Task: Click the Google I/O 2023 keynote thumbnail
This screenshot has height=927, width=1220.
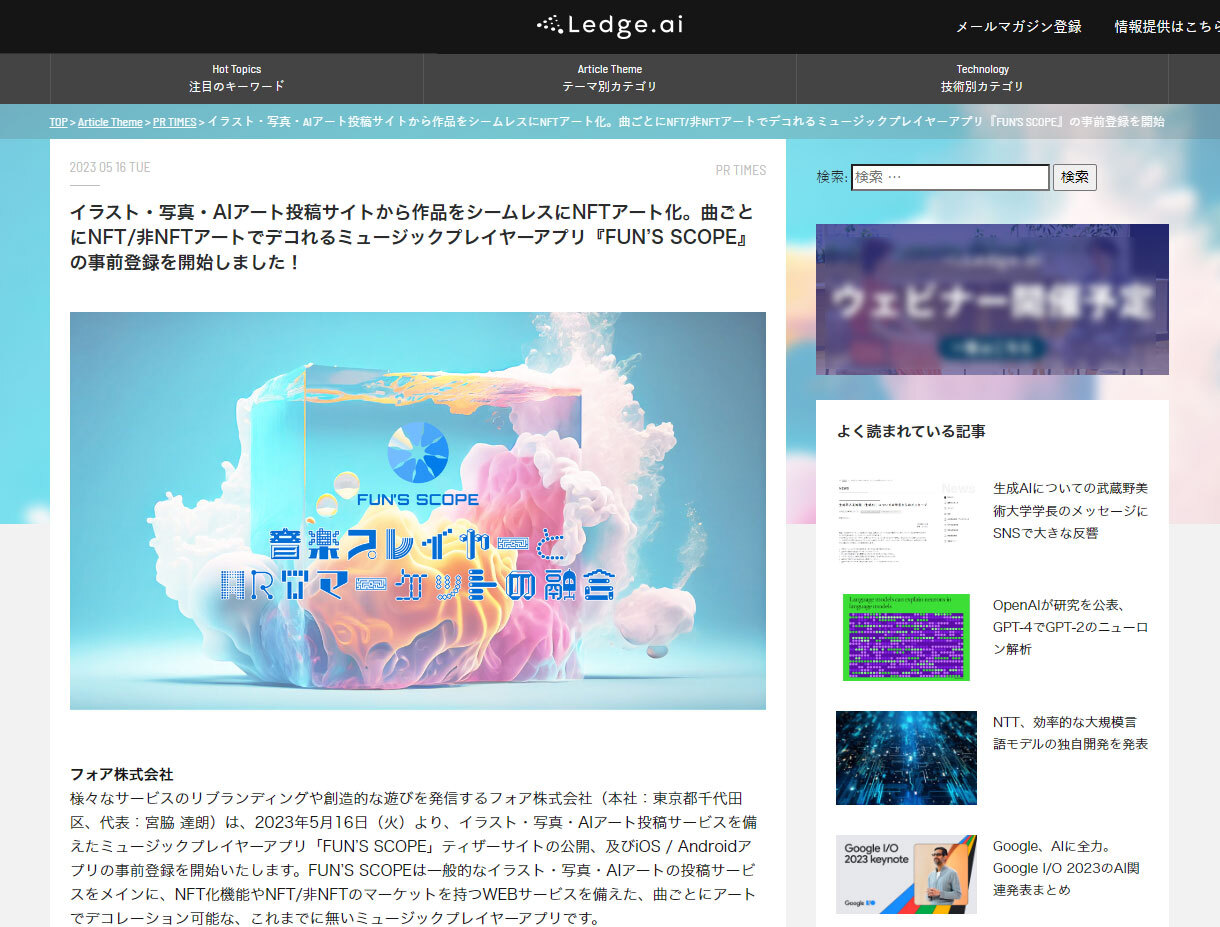Action: coord(906,875)
